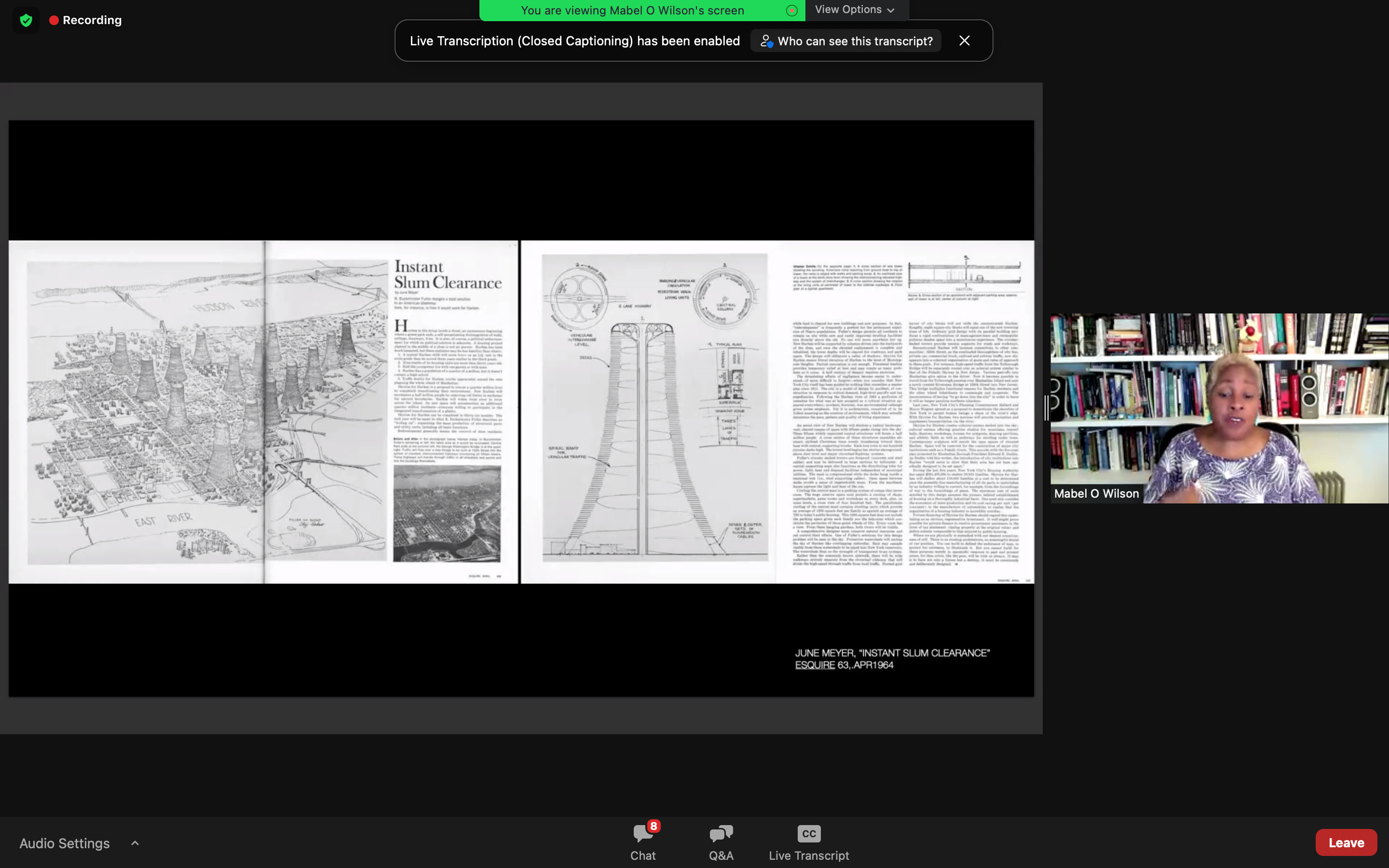
Task: Leave the meeting
Action: tap(1346, 842)
